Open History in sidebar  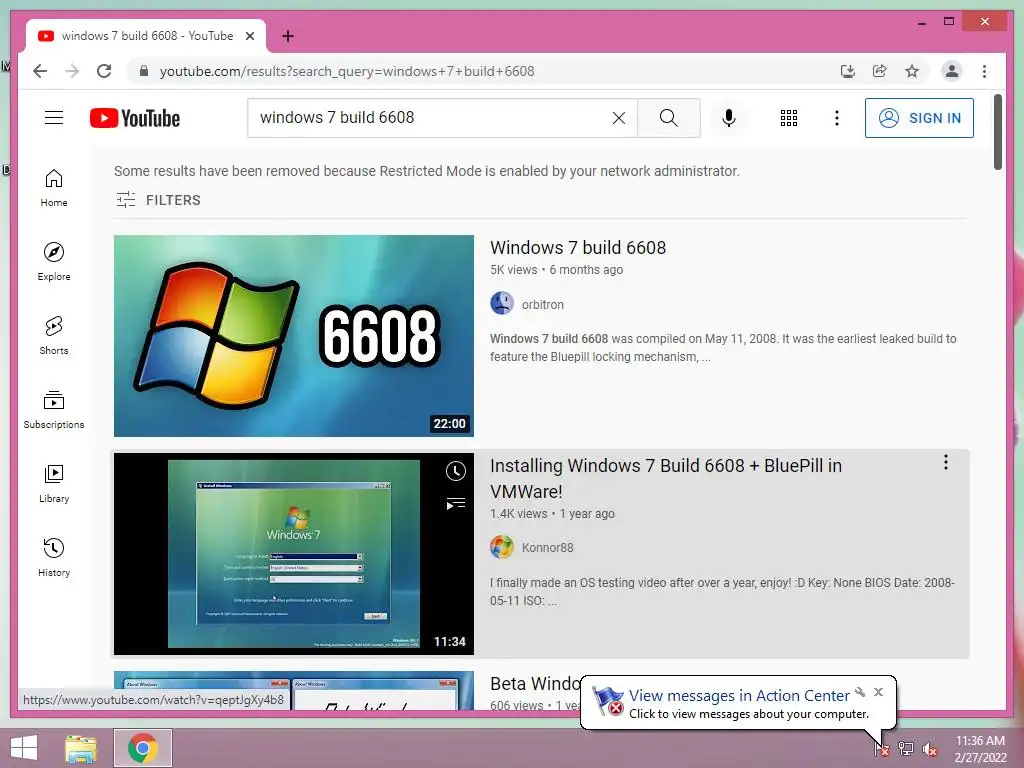point(54,558)
